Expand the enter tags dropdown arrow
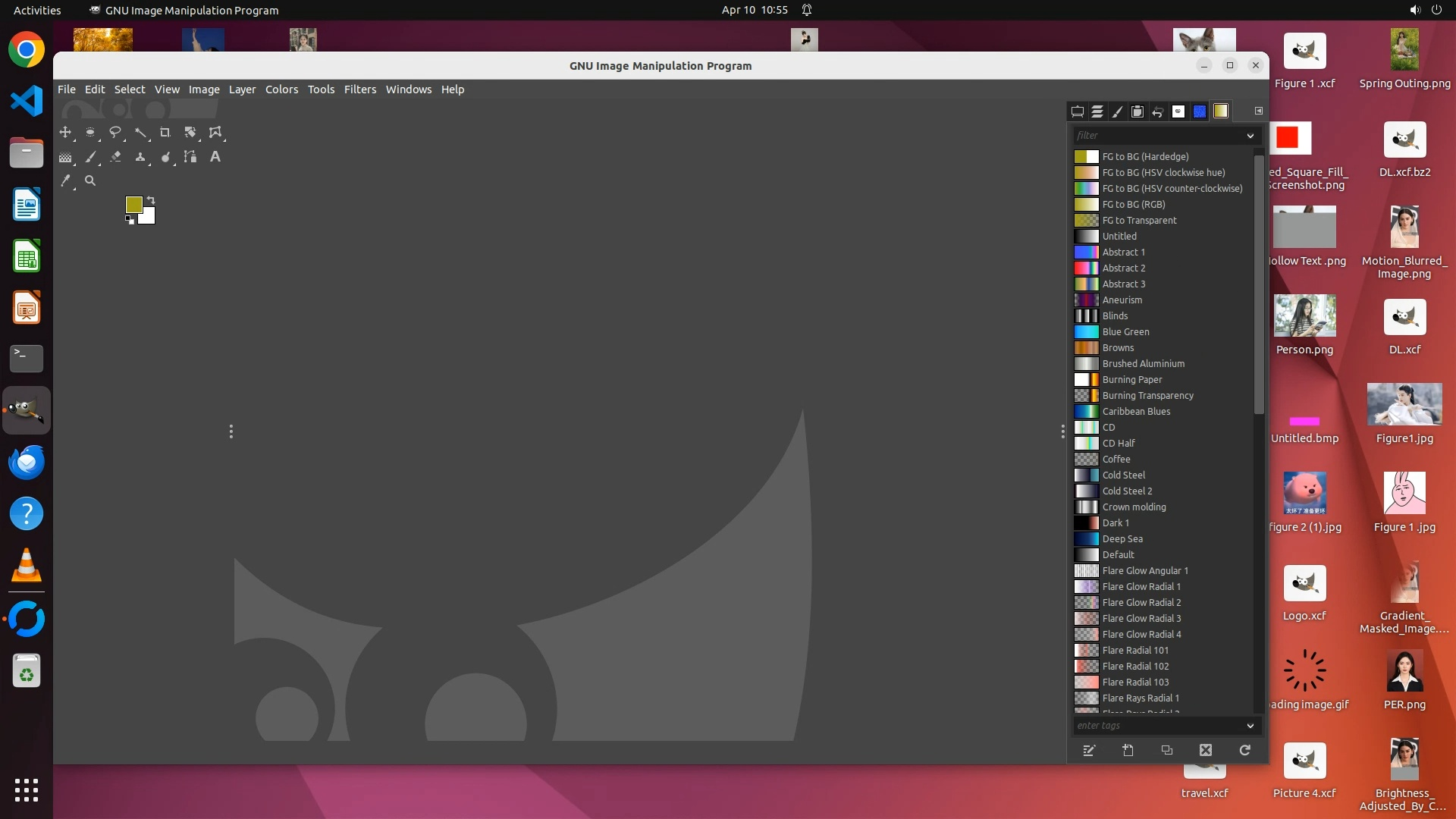Viewport: 1456px width, 819px height. tap(1250, 726)
